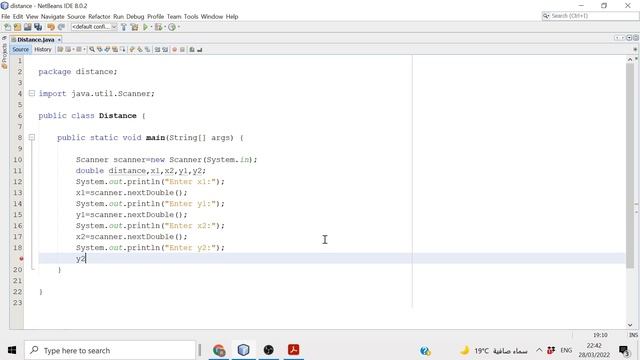640x360 pixels.
Task: Open the Run Project dropdown arrow
Action: 151,27
